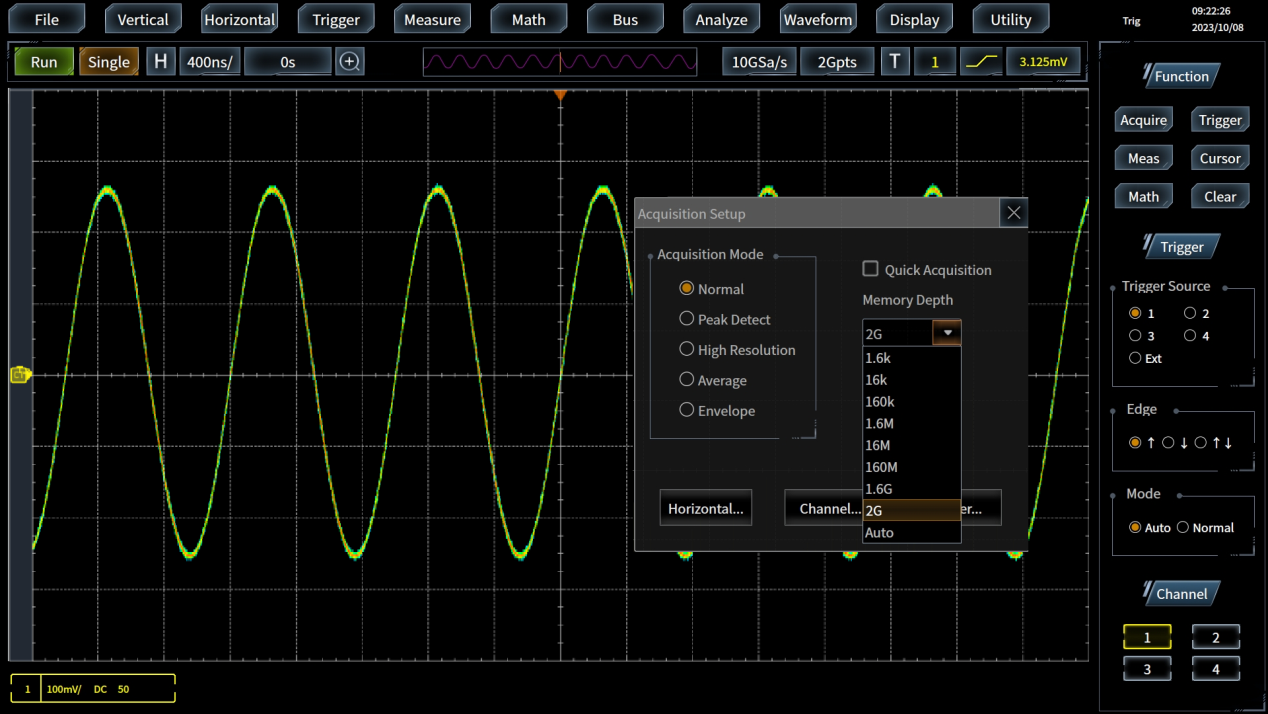Click the zoom magnifier icon in toolbar
This screenshot has height=714, width=1268.
pos(349,62)
